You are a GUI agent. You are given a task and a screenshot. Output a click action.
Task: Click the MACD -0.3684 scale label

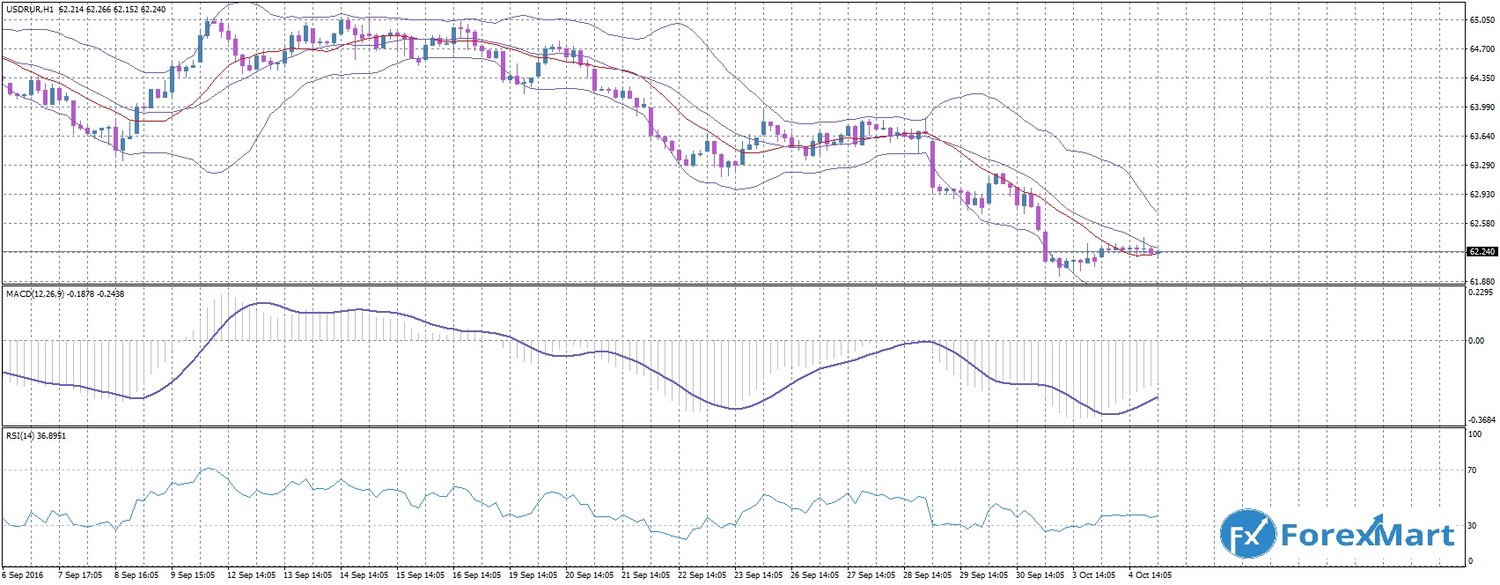coord(1480,420)
